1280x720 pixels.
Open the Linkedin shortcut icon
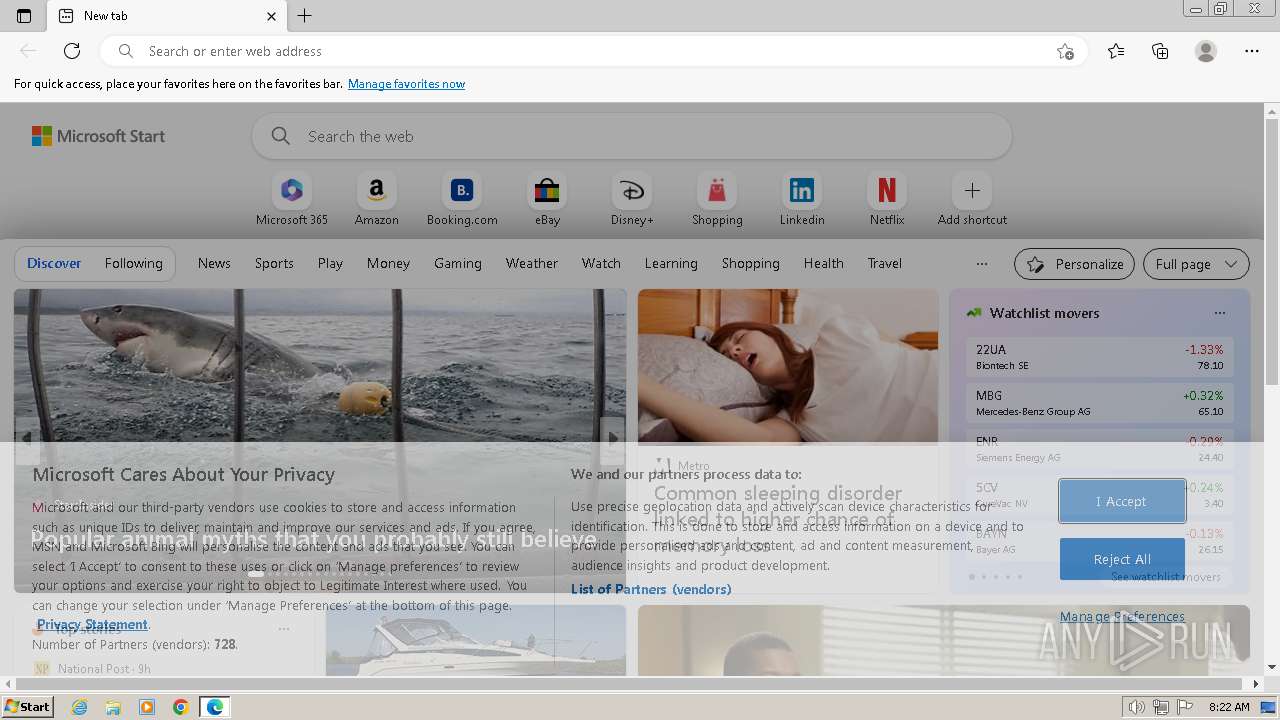coord(802,190)
